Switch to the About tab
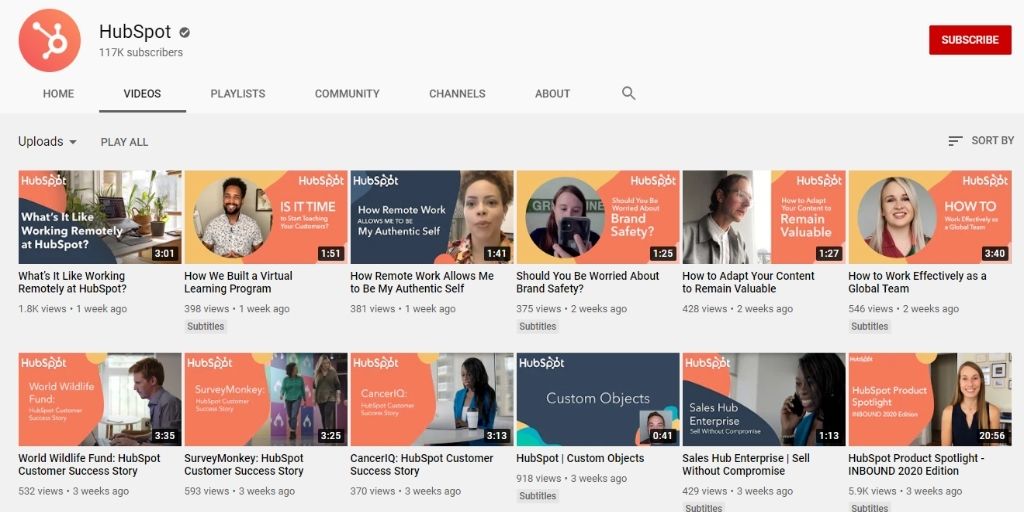This screenshot has width=1024, height=512. click(x=552, y=93)
